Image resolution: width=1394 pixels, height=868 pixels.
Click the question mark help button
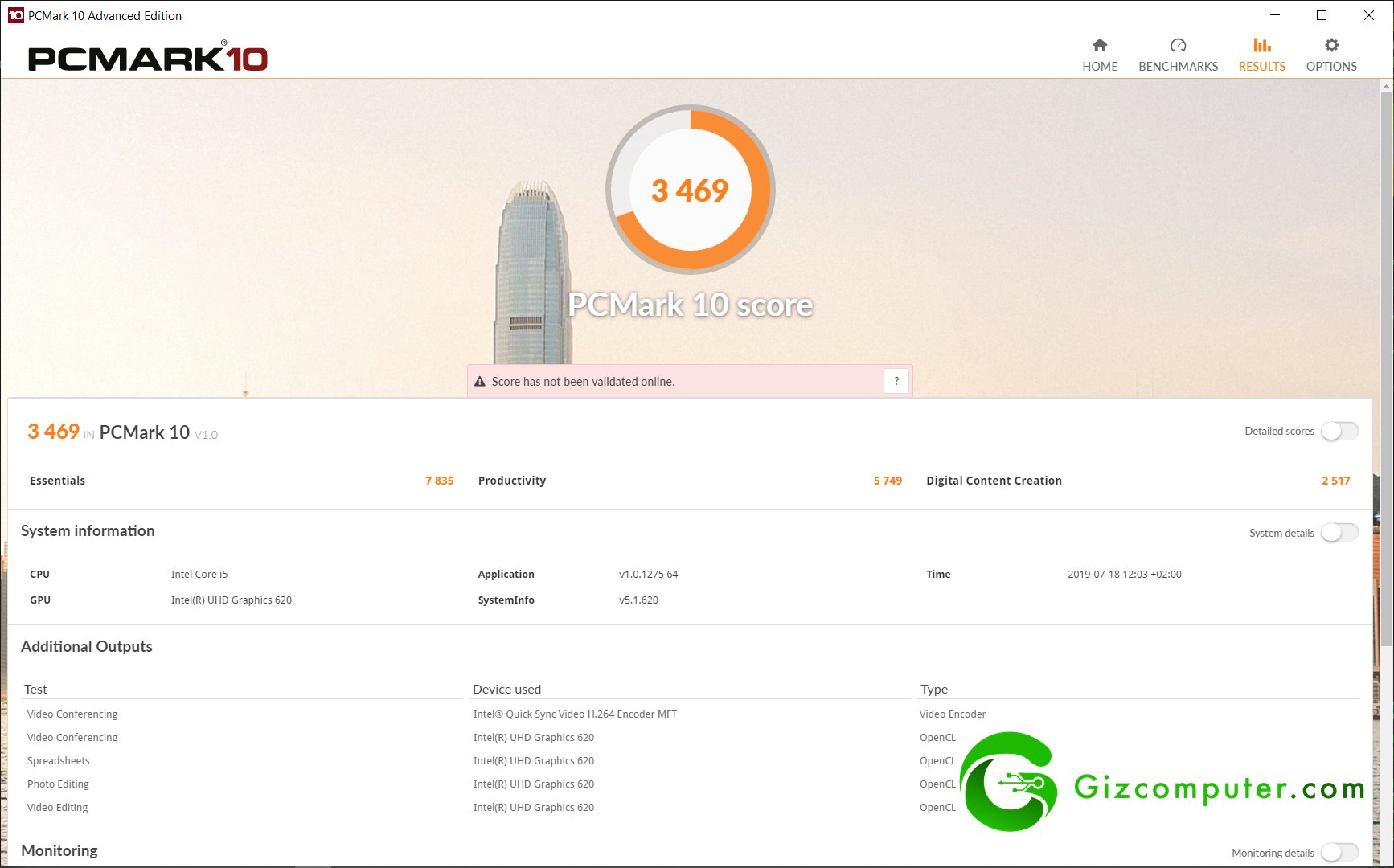click(x=896, y=381)
